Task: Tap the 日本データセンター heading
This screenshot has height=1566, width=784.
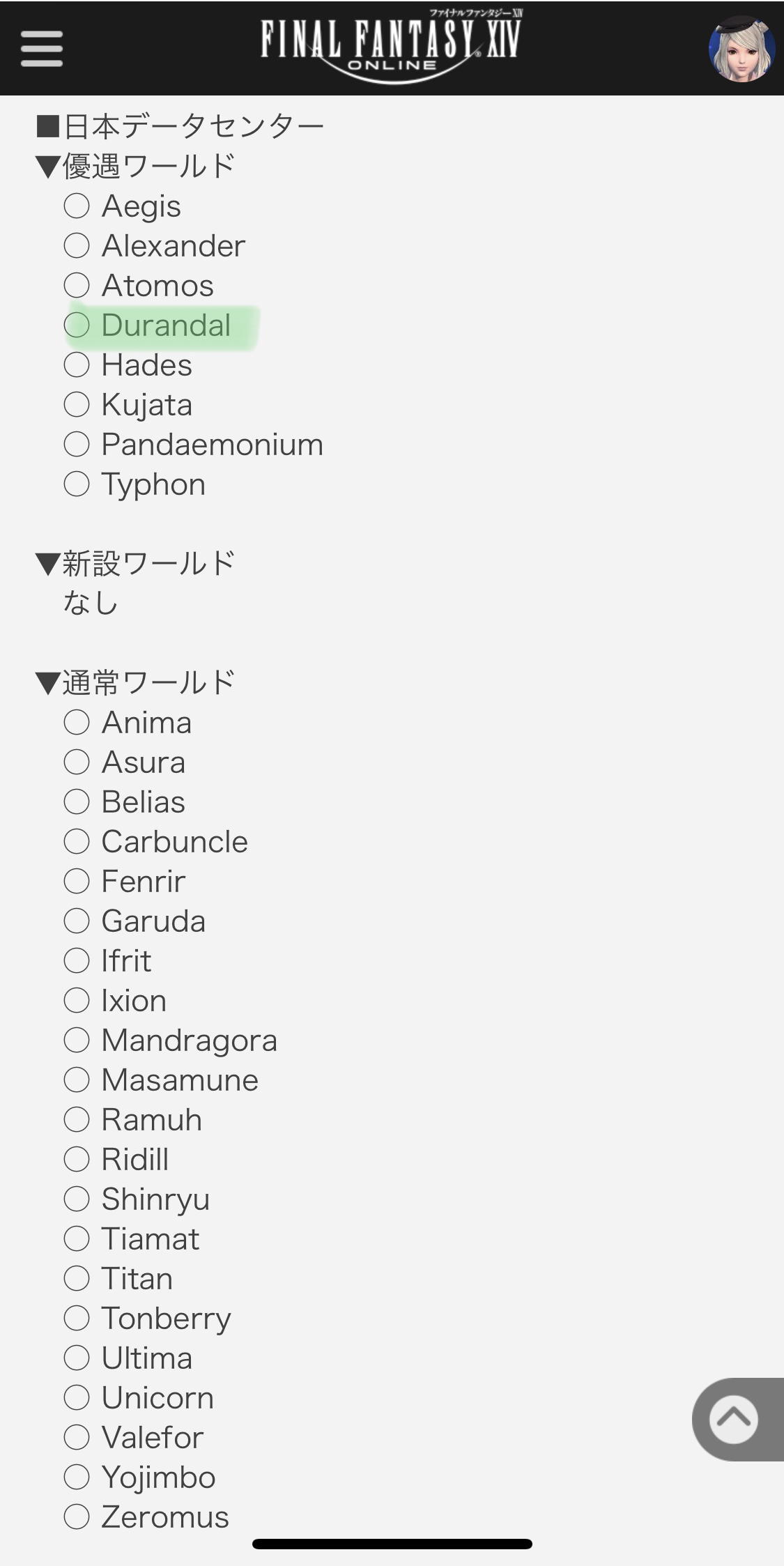Action: coord(180,126)
